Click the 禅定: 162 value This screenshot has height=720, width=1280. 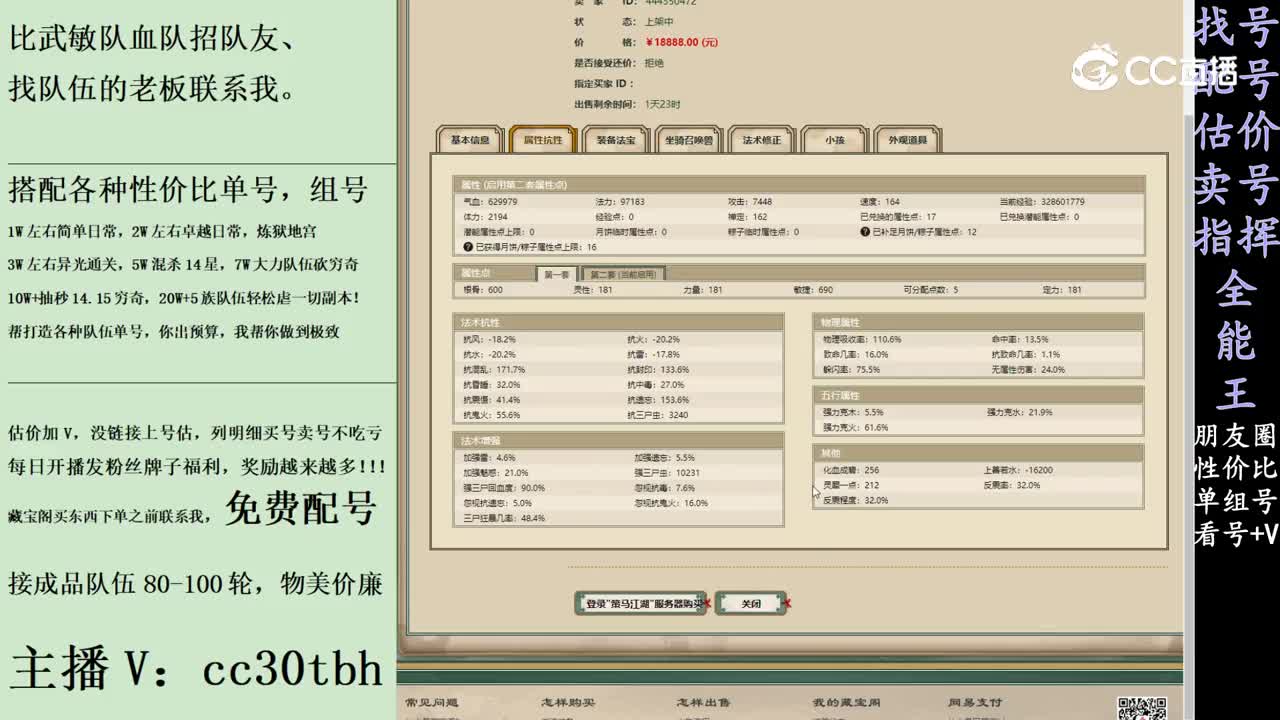coord(748,217)
